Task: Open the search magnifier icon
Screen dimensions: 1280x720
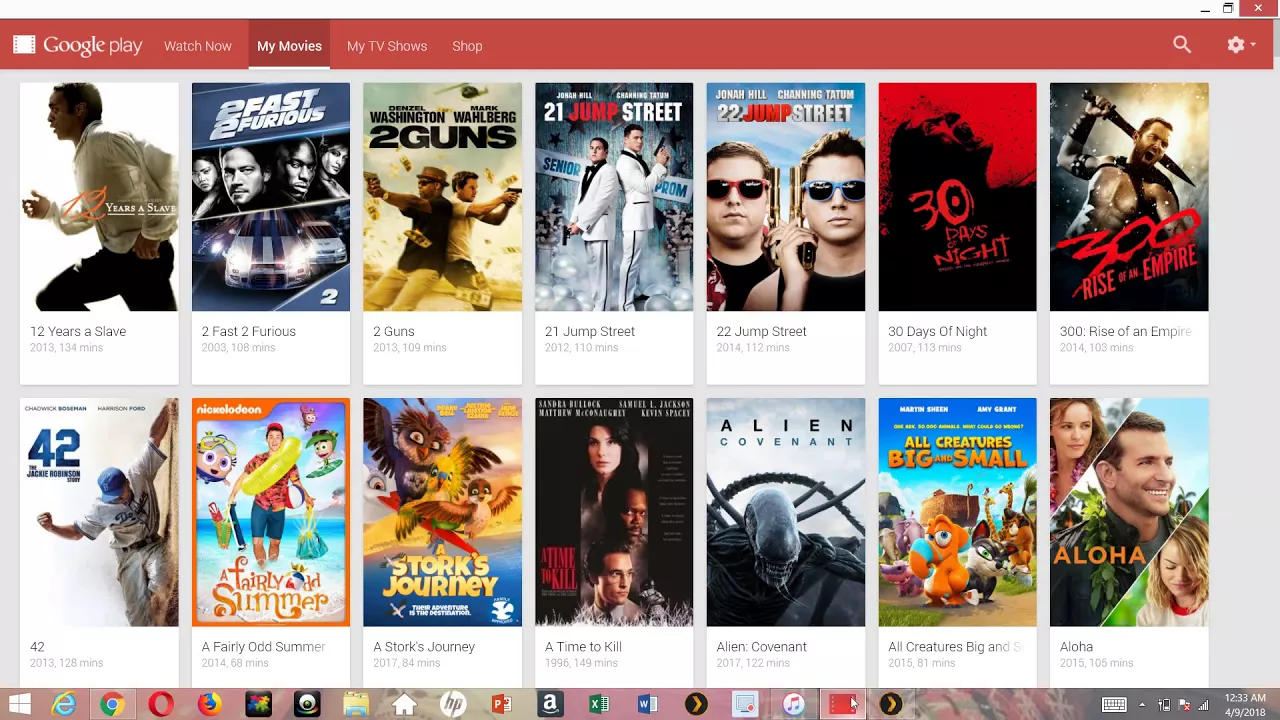Action: pyautogui.click(x=1182, y=44)
